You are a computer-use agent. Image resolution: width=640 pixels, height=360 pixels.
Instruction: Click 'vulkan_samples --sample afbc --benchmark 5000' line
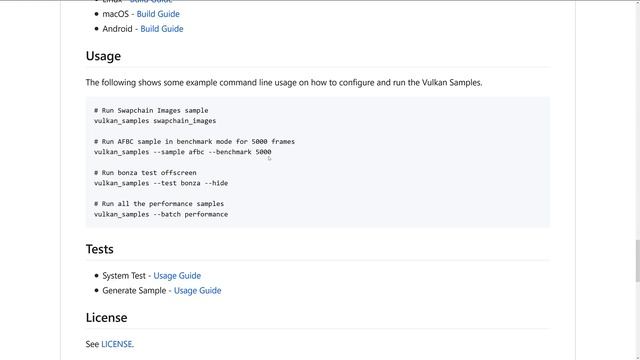pos(182,152)
